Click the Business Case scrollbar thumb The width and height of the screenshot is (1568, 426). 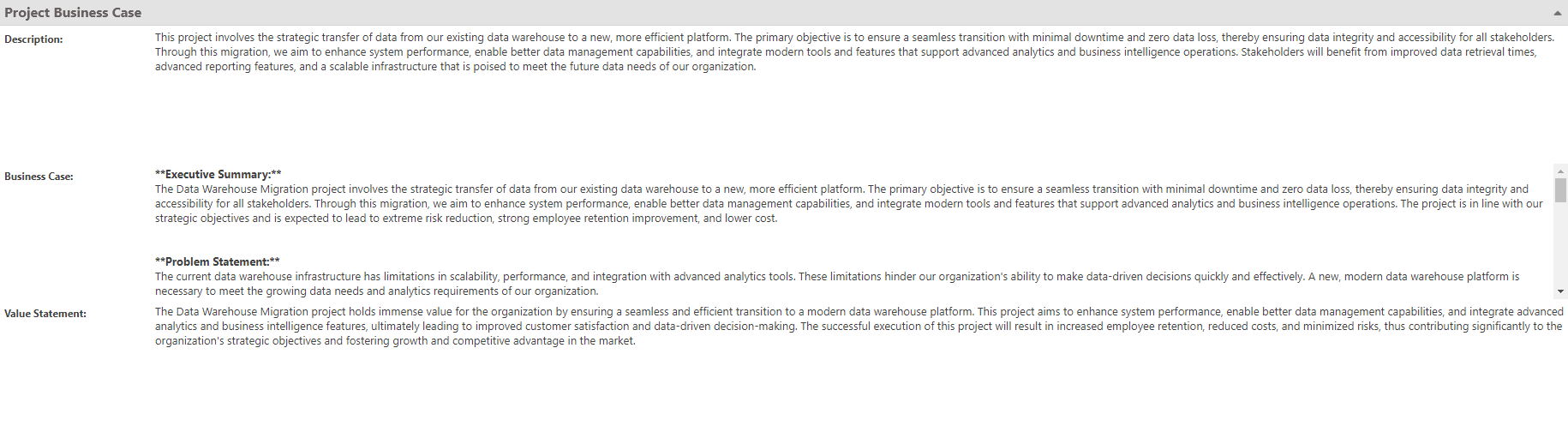[x=1560, y=190]
